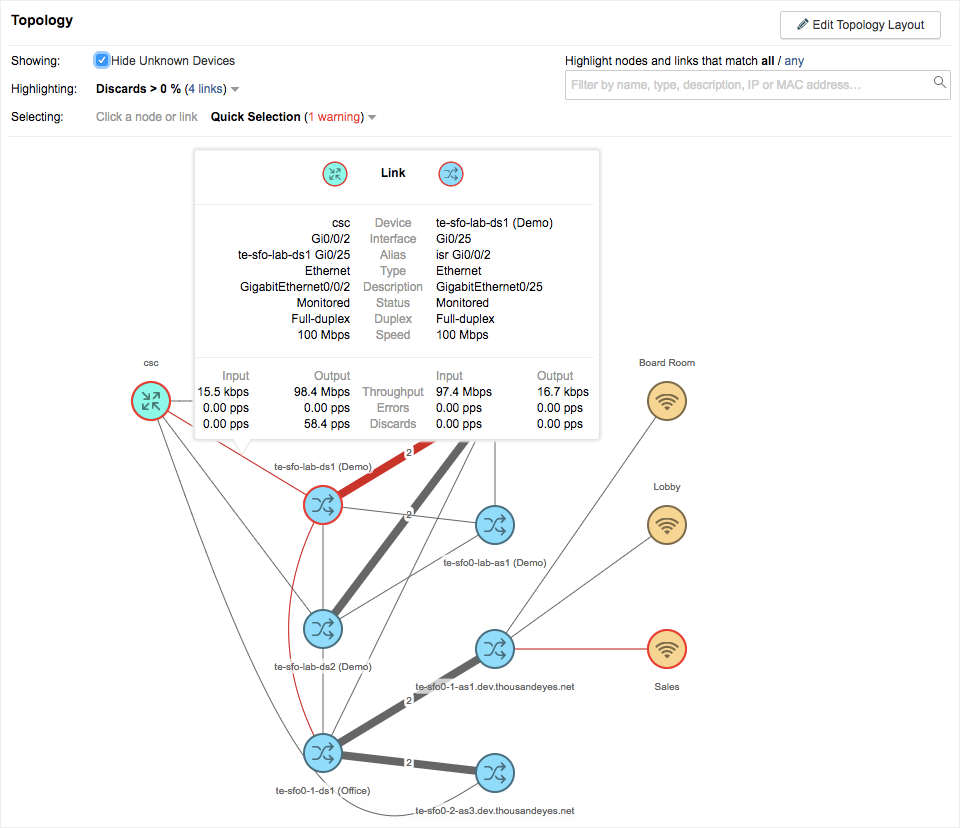Click the Edit Topology Layout button
Screen dimensions: 960x828
[860, 24]
